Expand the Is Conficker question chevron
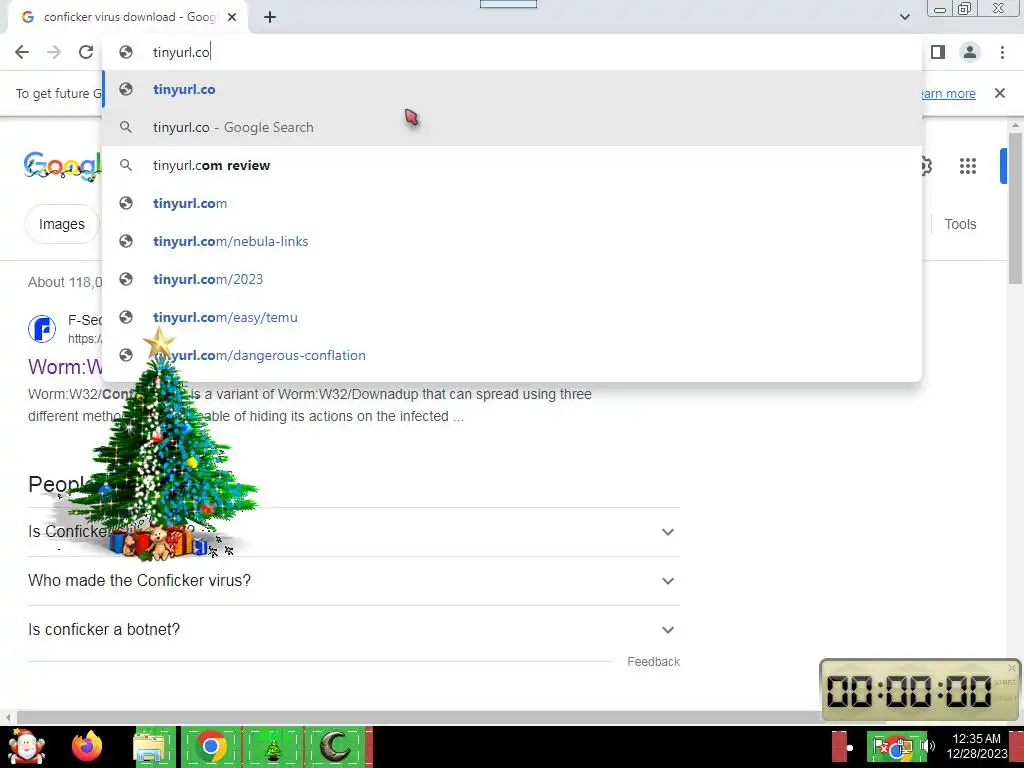 [x=667, y=532]
